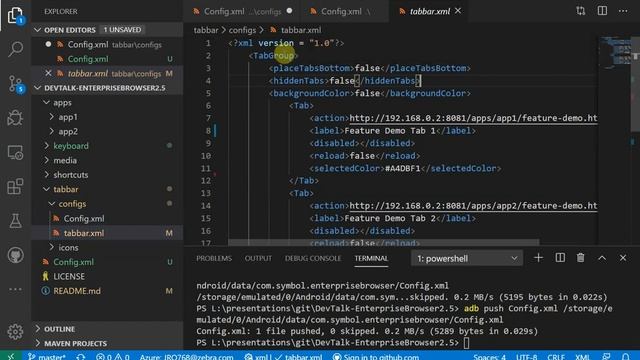
Task: Click the #A4DBF1 selectedColor value
Action: click(402, 168)
